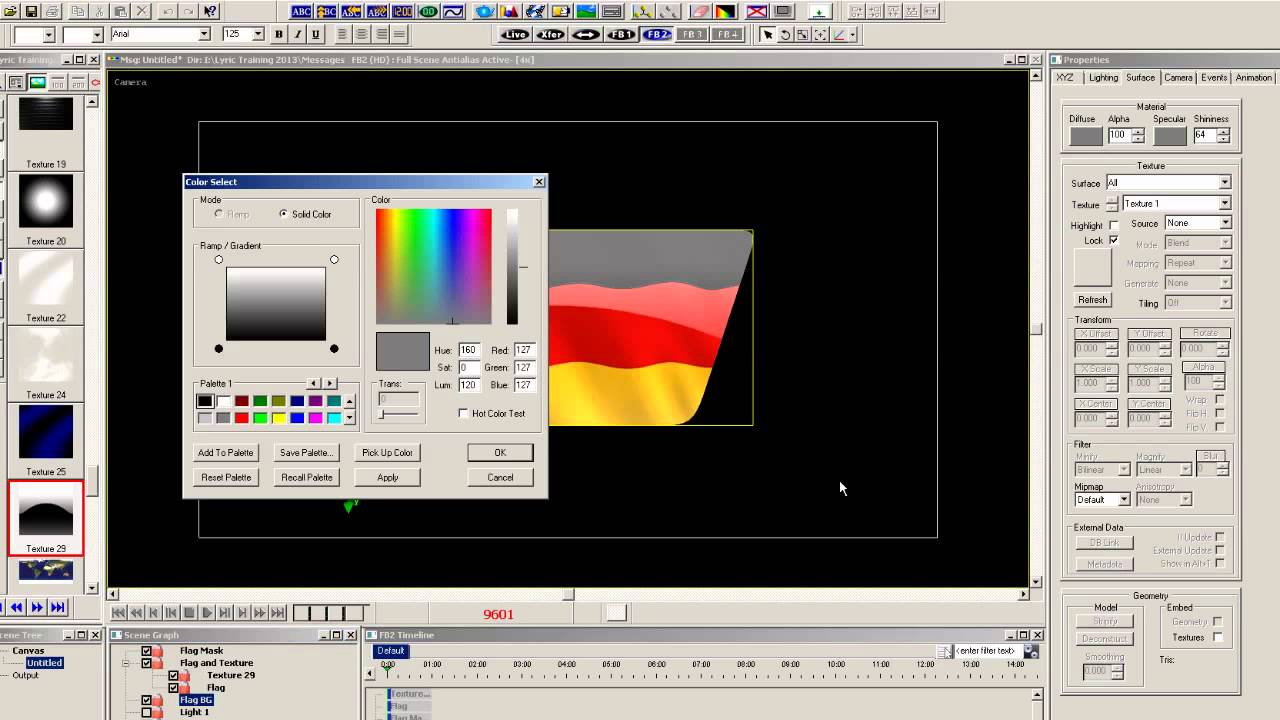Toggle underline text formatting
The image size is (1280, 720).
click(x=315, y=34)
